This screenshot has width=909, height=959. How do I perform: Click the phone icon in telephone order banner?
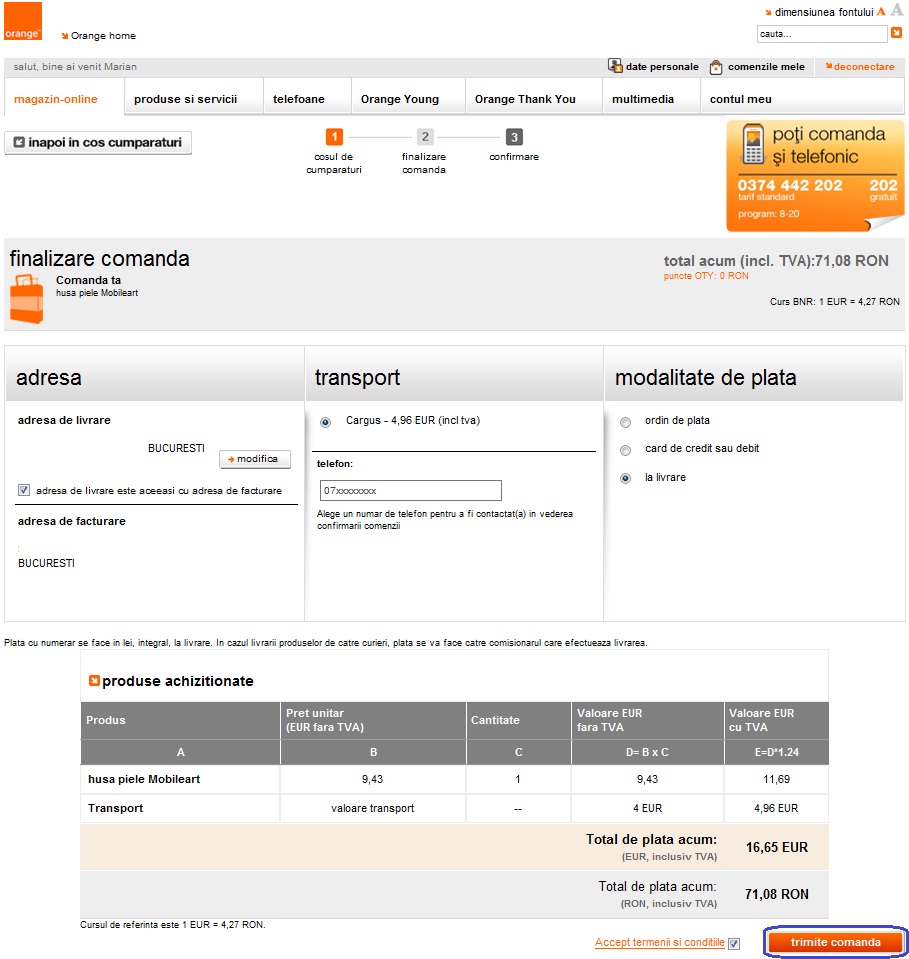pyautogui.click(x=754, y=144)
